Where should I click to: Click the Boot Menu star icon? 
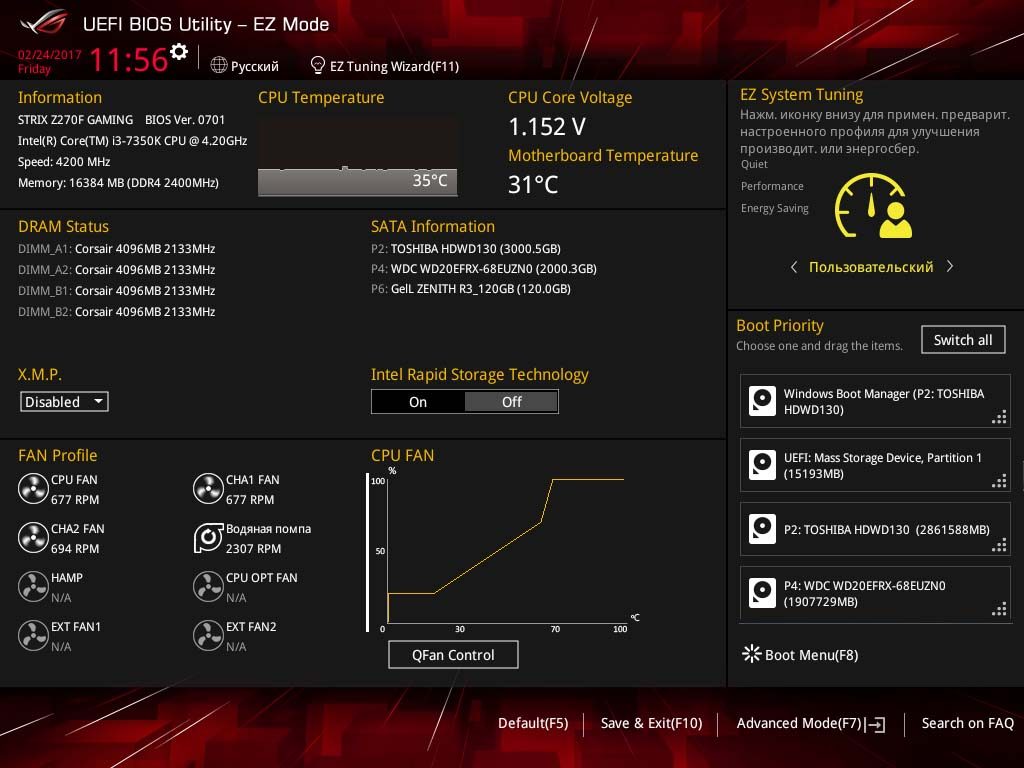752,654
